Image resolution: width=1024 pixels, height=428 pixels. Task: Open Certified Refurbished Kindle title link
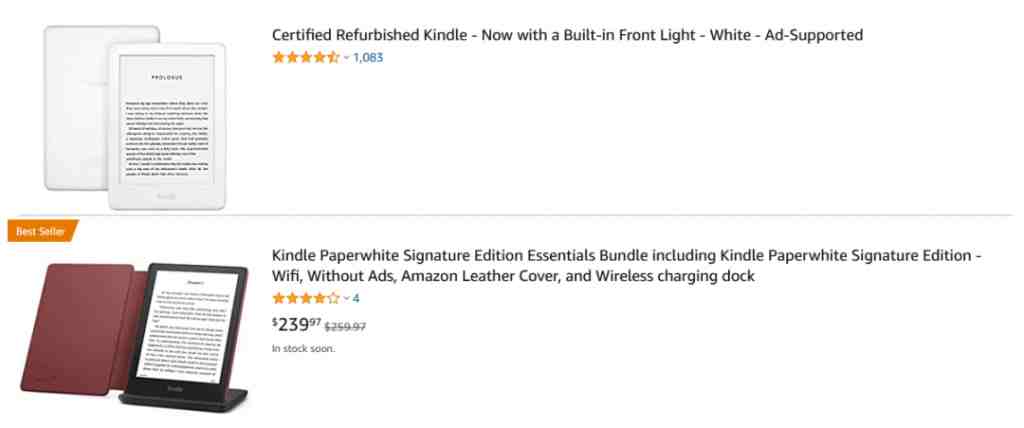[x=567, y=35]
